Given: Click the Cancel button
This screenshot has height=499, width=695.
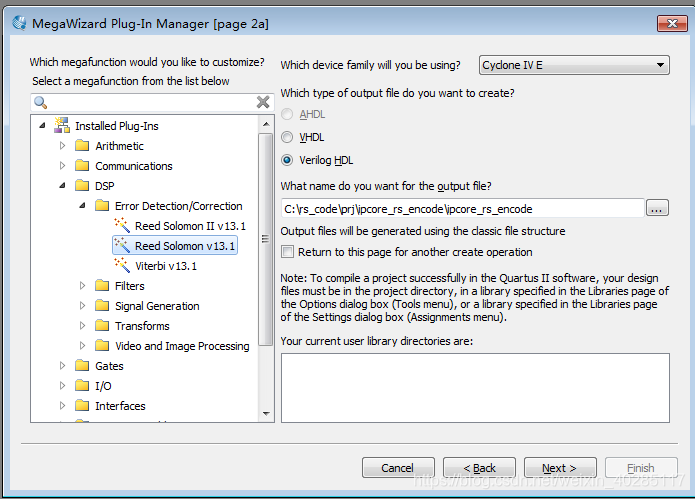Looking at the screenshot, I should point(398,468).
